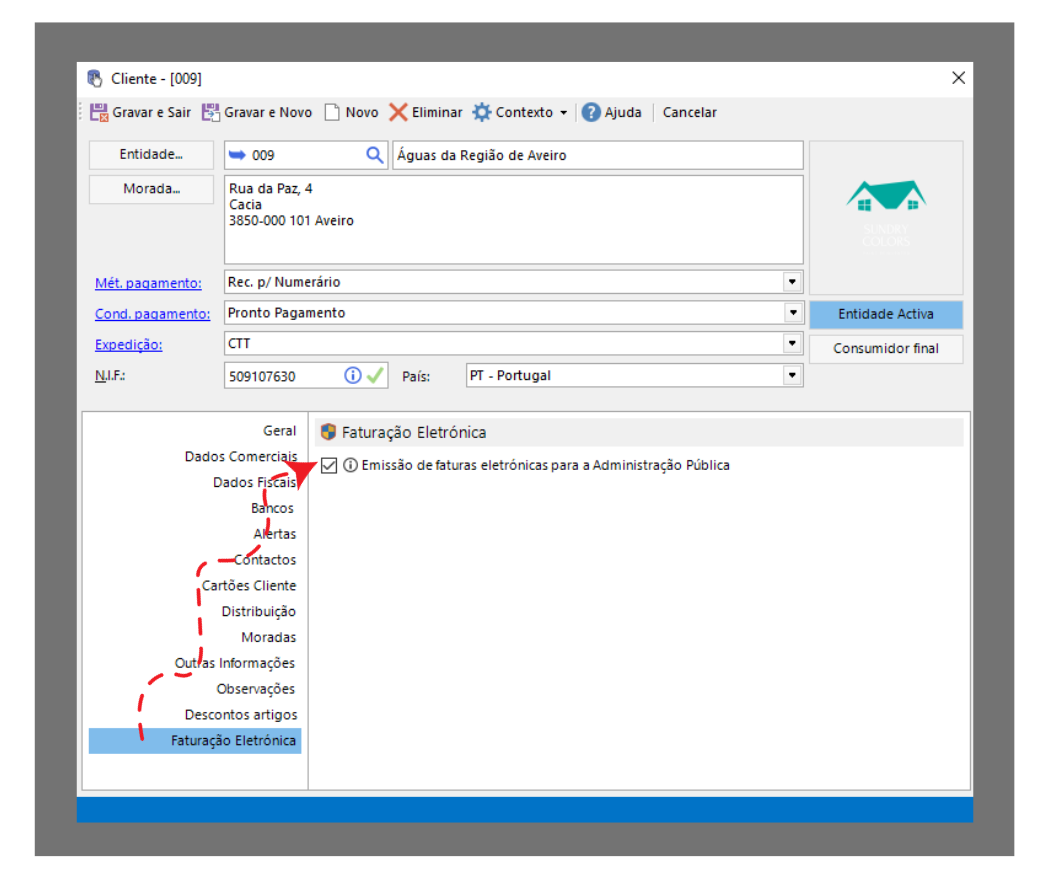Expand the Cond. pagamento dropdown
The height and width of the screenshot is (885, 1045).
793,313
